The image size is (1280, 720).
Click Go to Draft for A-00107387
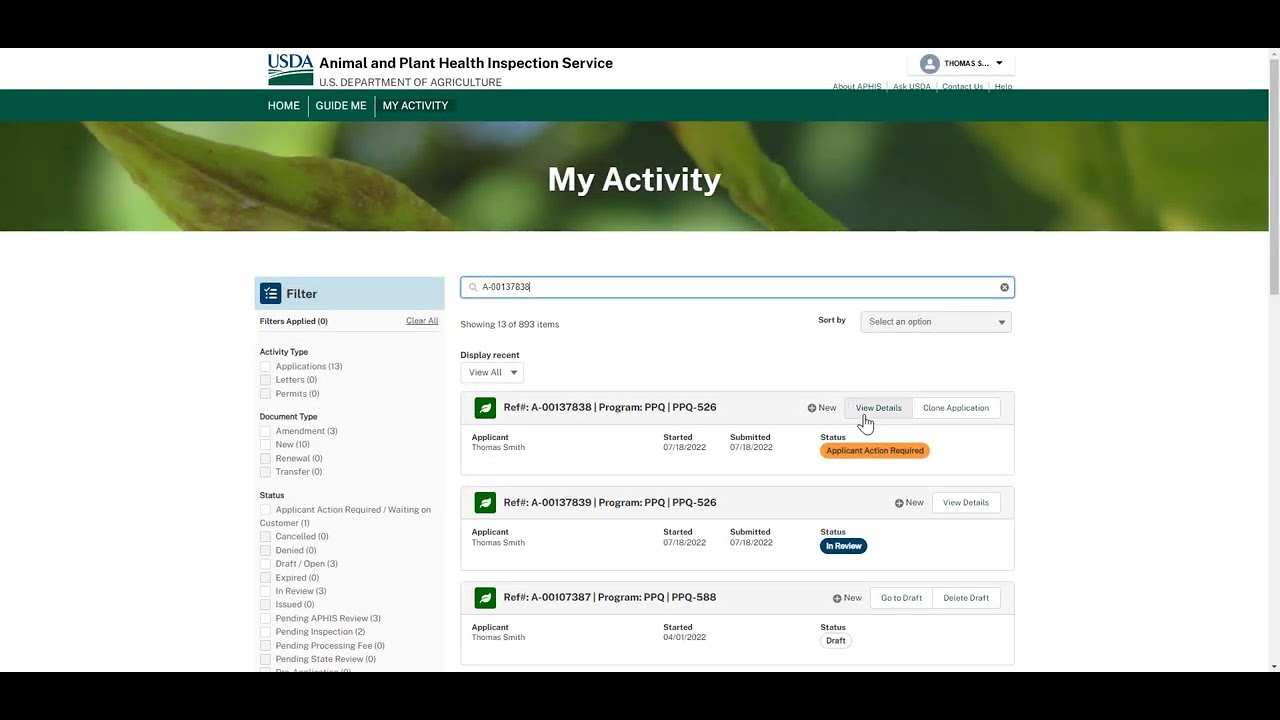(901, 598)
